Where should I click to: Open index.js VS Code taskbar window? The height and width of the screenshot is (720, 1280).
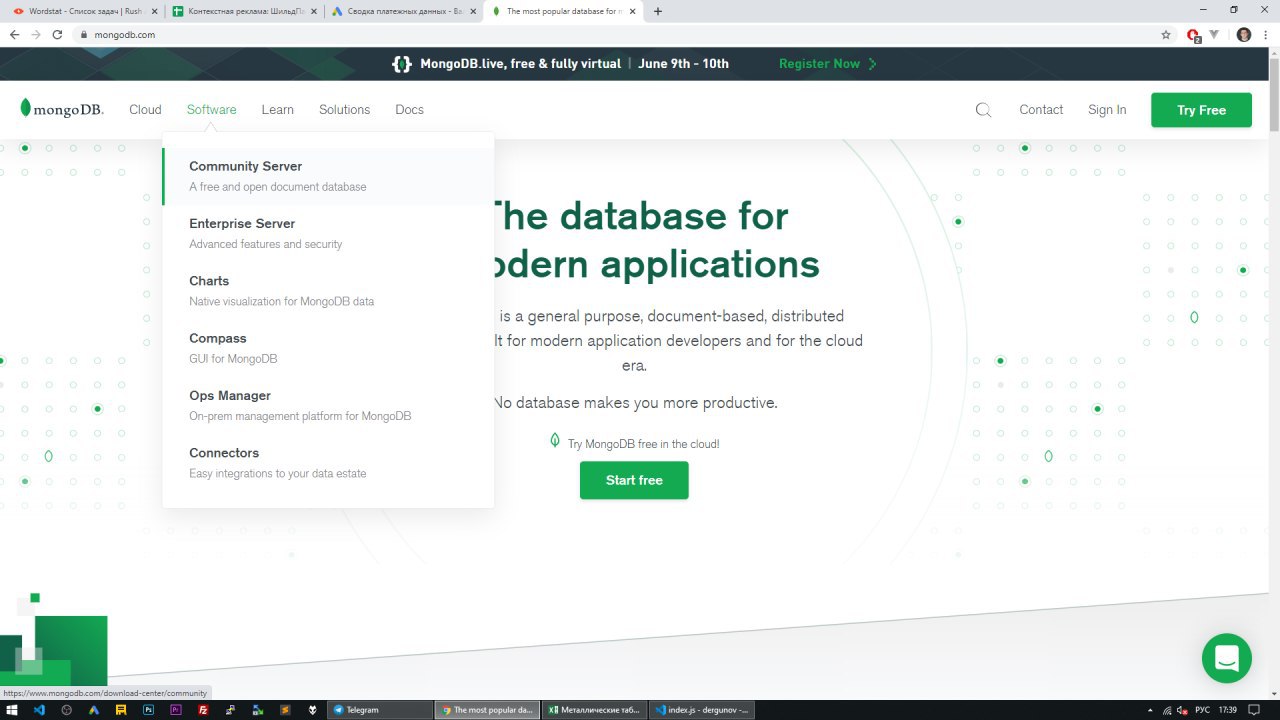pos(701,710)
